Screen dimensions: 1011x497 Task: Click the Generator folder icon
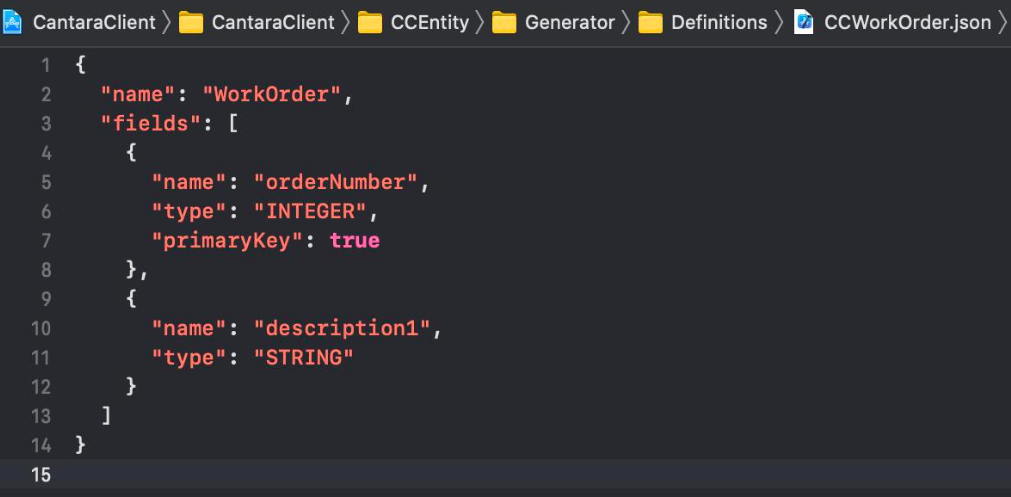(504, 22)
